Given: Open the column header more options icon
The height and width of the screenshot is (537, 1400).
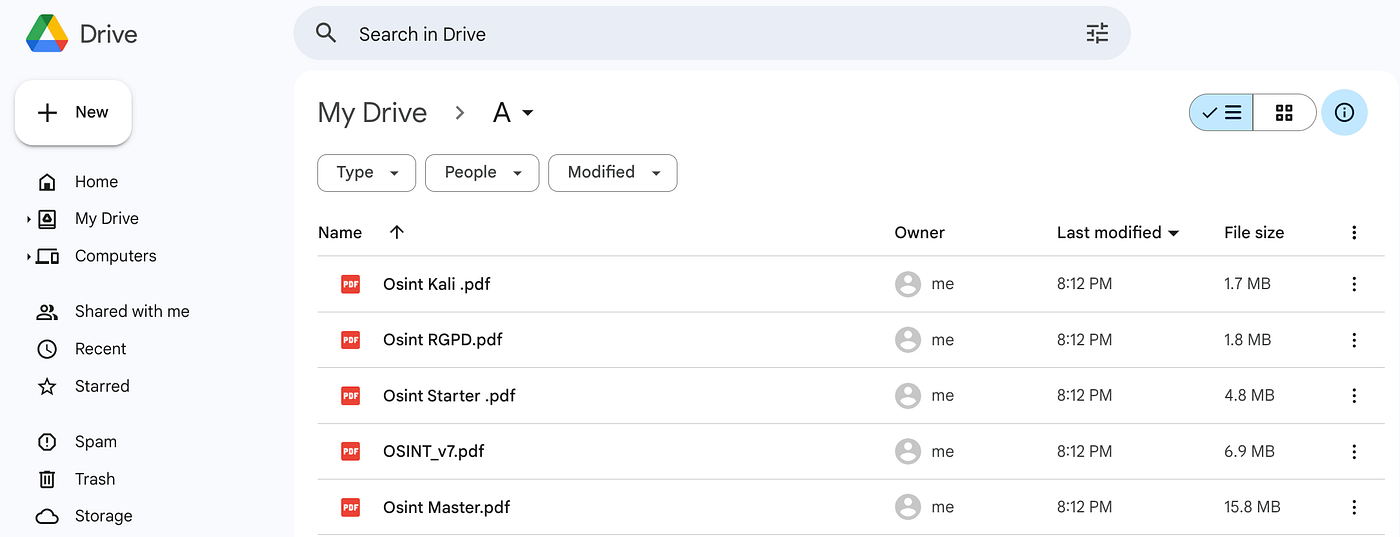Looking at the screenshot, I should (1354, 233).
